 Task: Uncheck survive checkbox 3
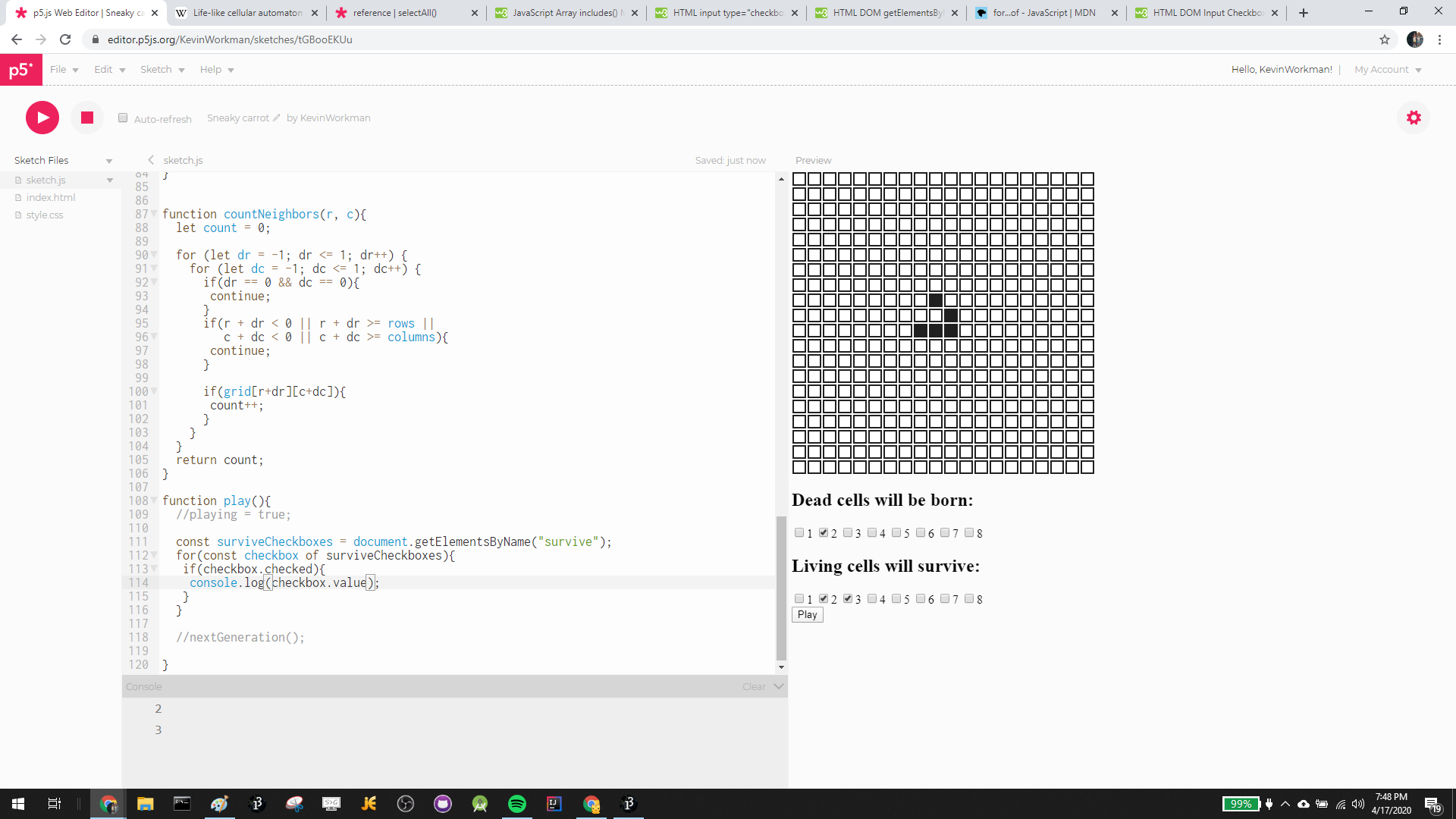(848, 598)
